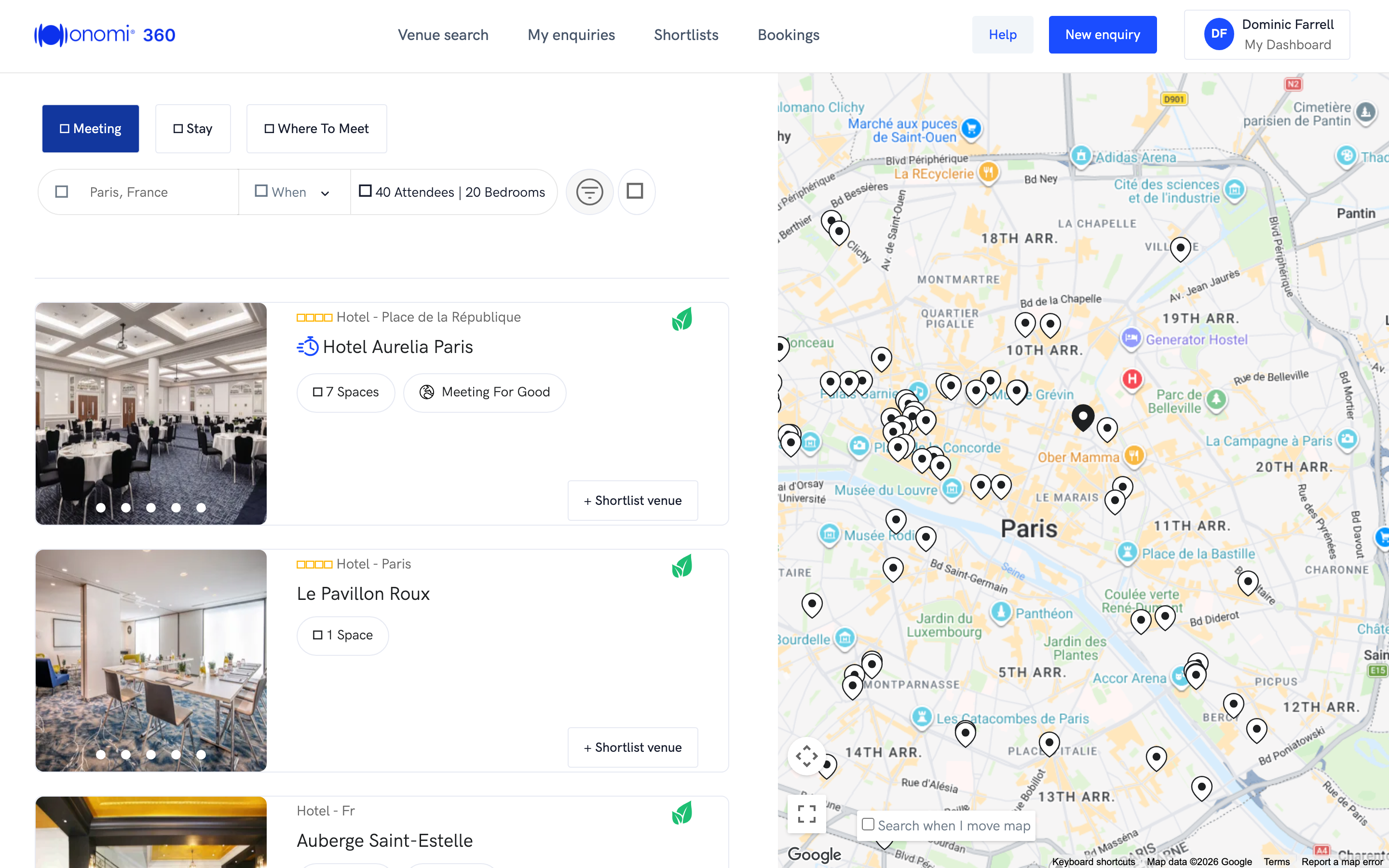The image size is (1389, 868).
Task: Open the 1 Space chip
Action: coord(342,636)
